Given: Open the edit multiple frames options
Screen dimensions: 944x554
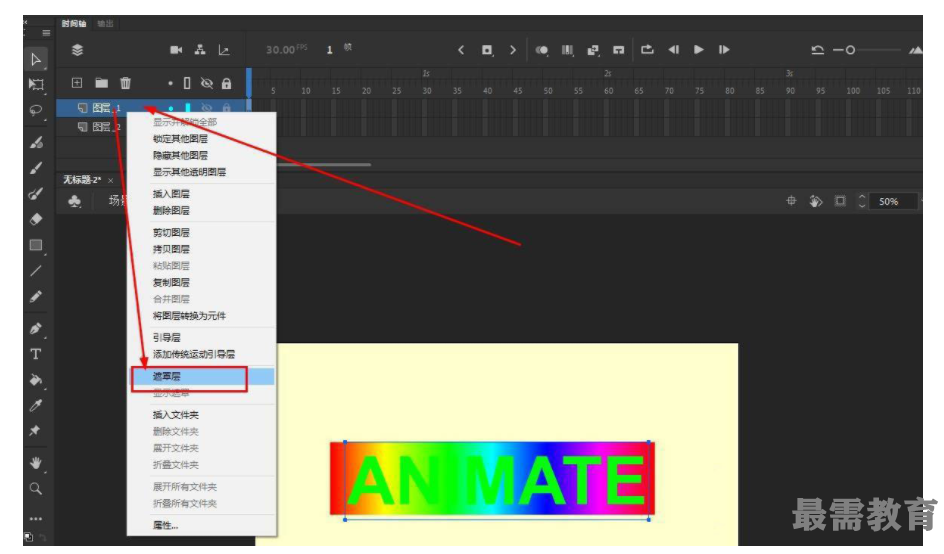Looking at the screenshot, I should pyautogui.click(x=568, y=50).
